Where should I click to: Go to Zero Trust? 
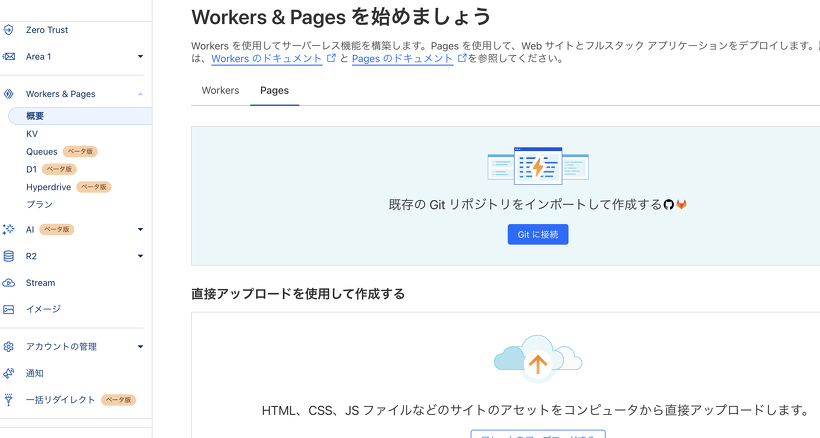(x=47, y=30)
